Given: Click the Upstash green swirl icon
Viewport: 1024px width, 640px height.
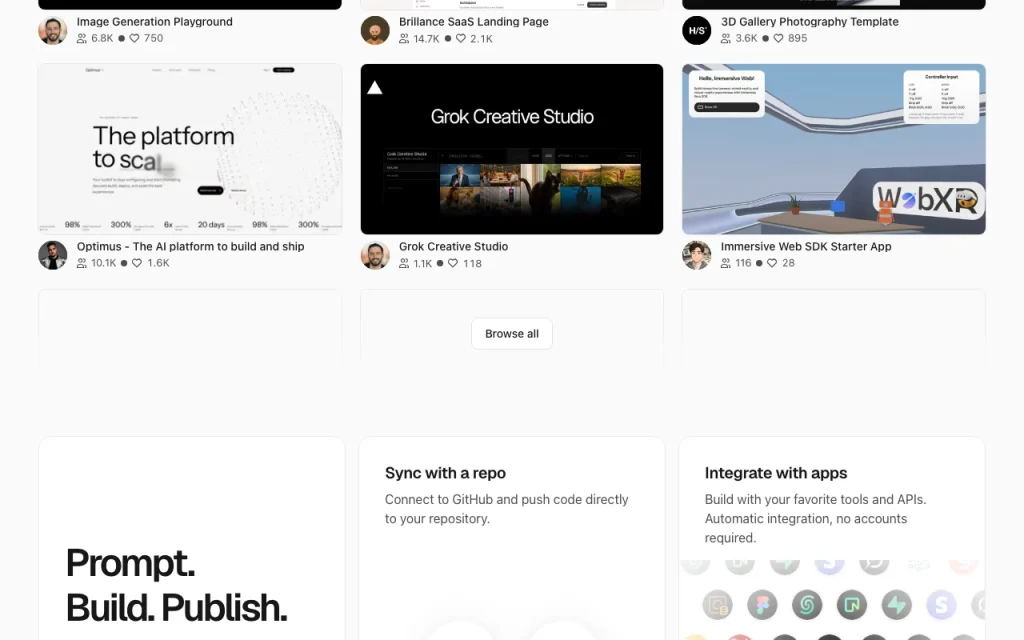Looking at the screenshot, I should click(x=807, y=605).
